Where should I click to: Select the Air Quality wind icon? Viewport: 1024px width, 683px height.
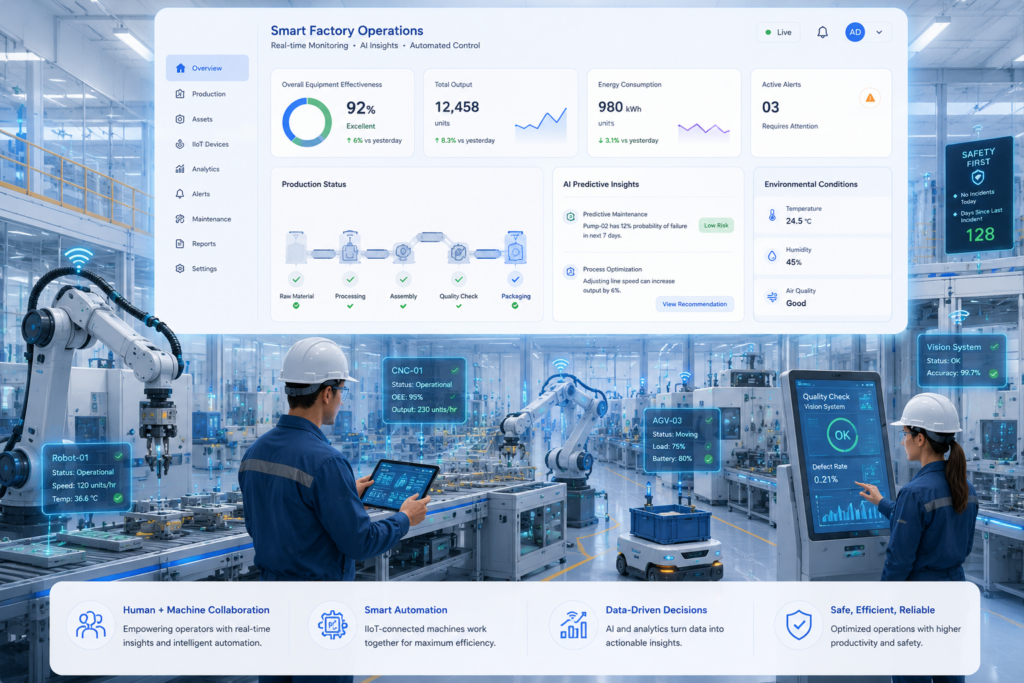click(772, 297)
